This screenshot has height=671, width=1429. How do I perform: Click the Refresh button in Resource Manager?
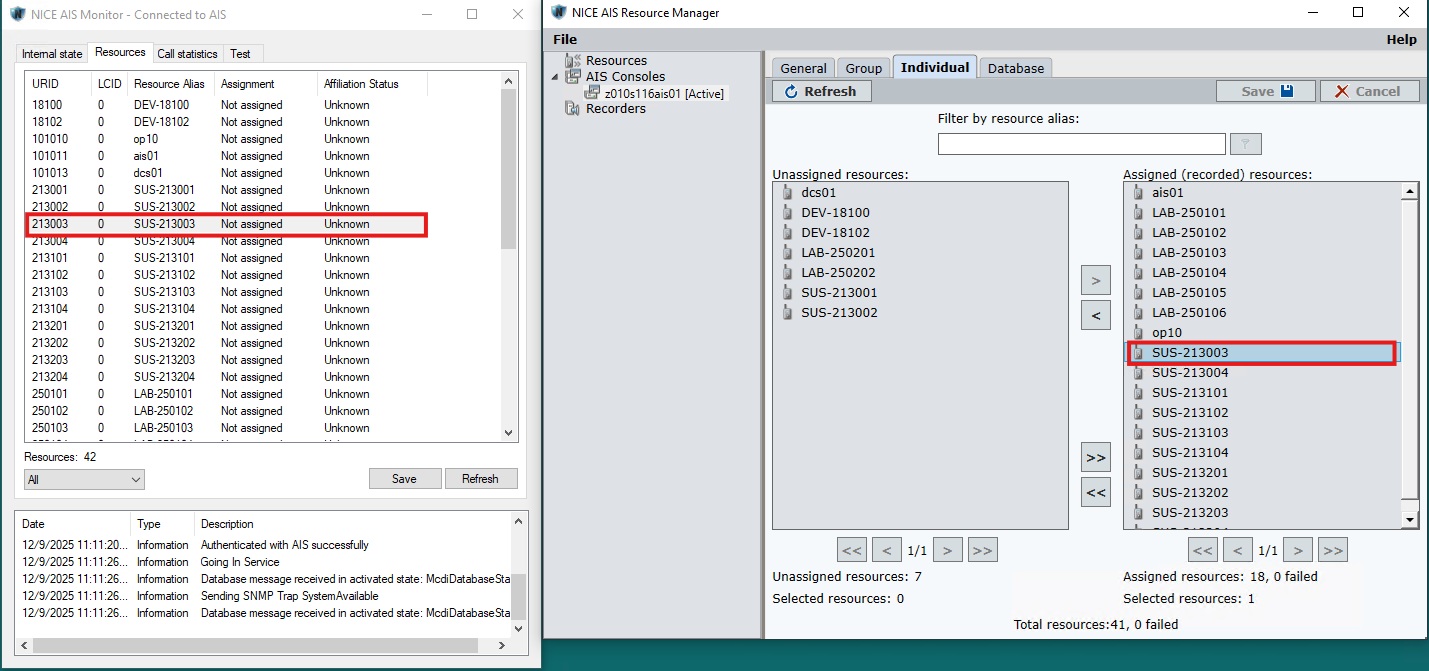tap(821, 91)
